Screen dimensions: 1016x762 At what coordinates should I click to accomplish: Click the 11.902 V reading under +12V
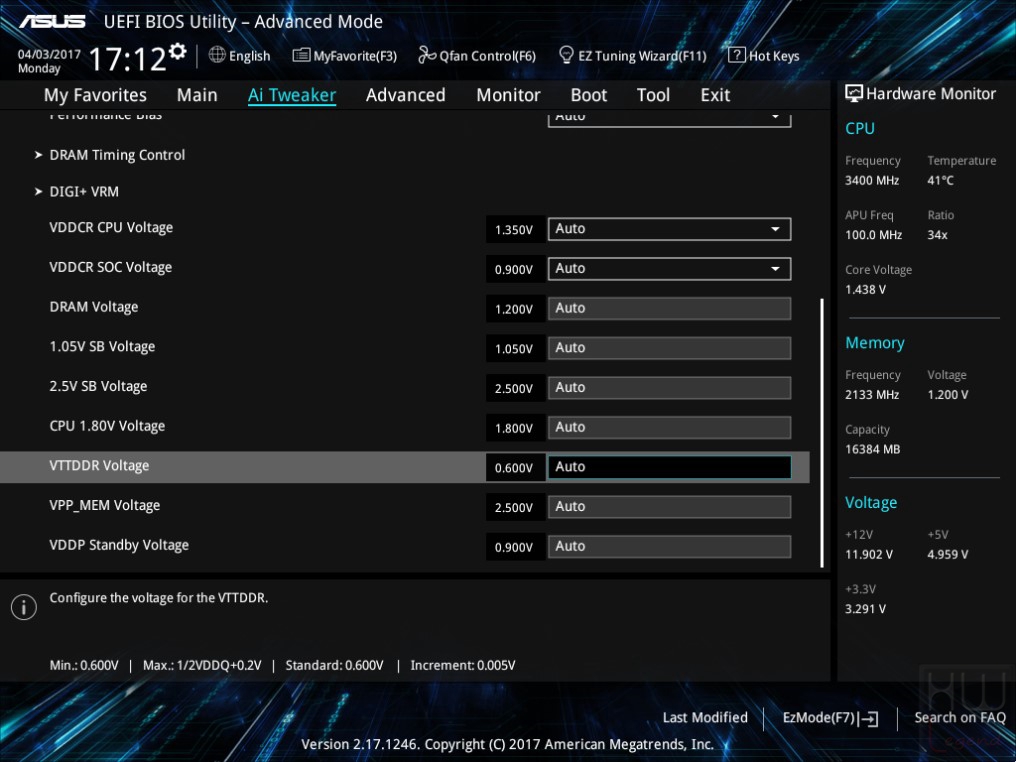(x=869, y=555)
